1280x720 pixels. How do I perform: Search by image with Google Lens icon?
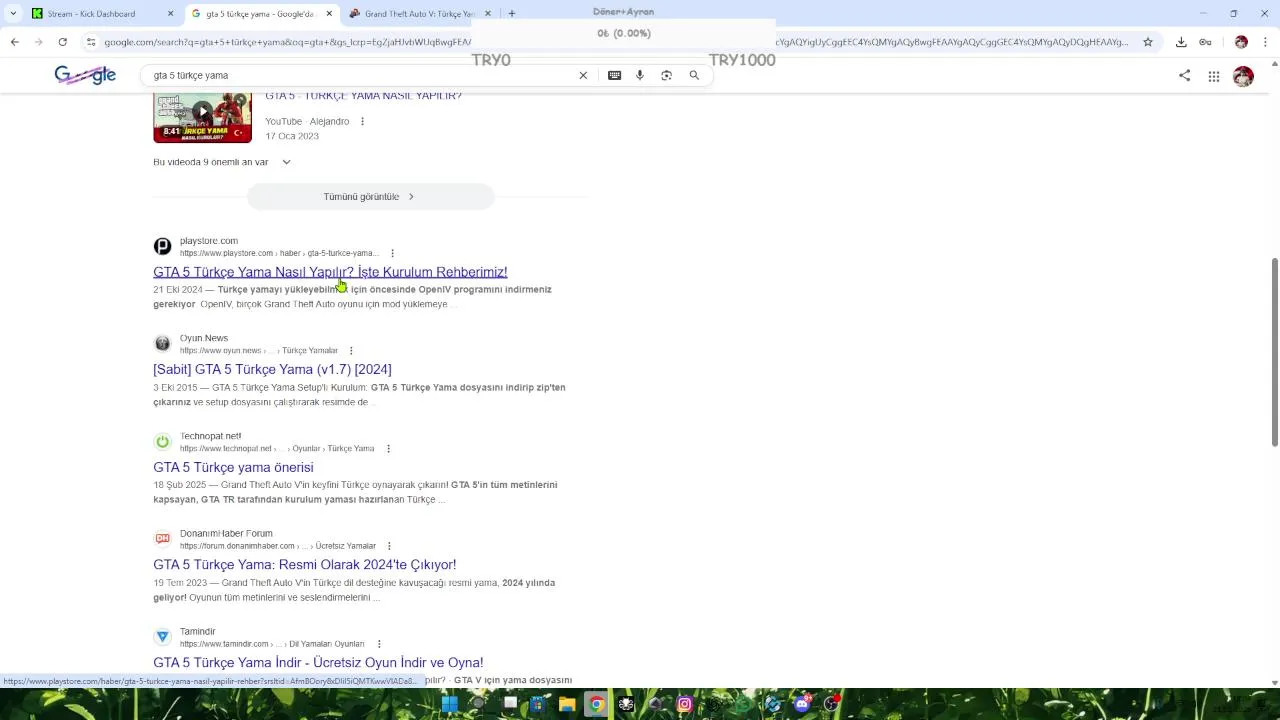(x=666, y=75)
